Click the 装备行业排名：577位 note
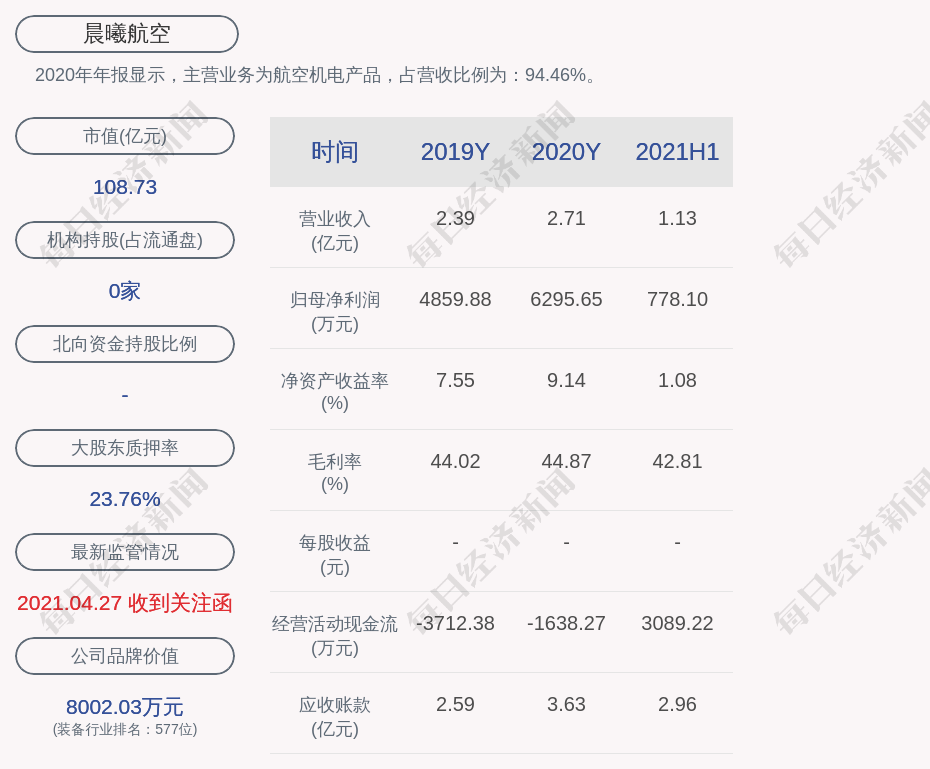The image size is (930, 769). 125,729
